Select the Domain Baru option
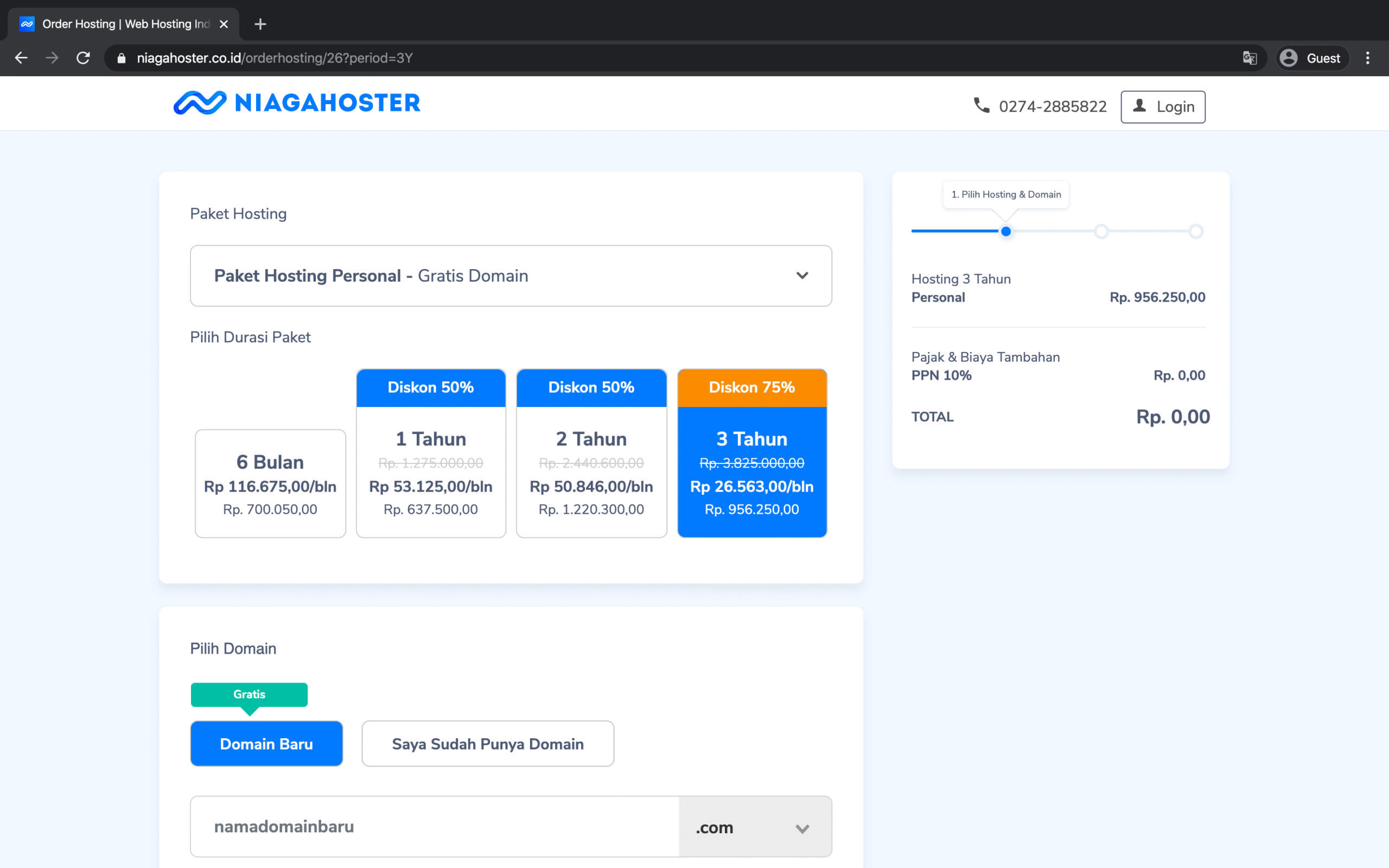The height and width of the screenshot is (868, 1389). (266, 743)
